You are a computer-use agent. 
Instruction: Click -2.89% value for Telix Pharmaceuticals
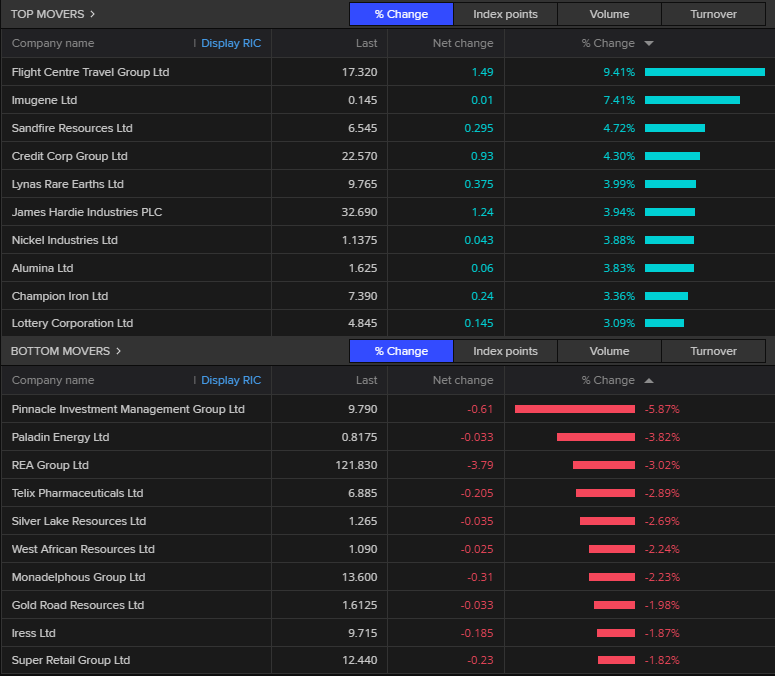tap(662, 493)
